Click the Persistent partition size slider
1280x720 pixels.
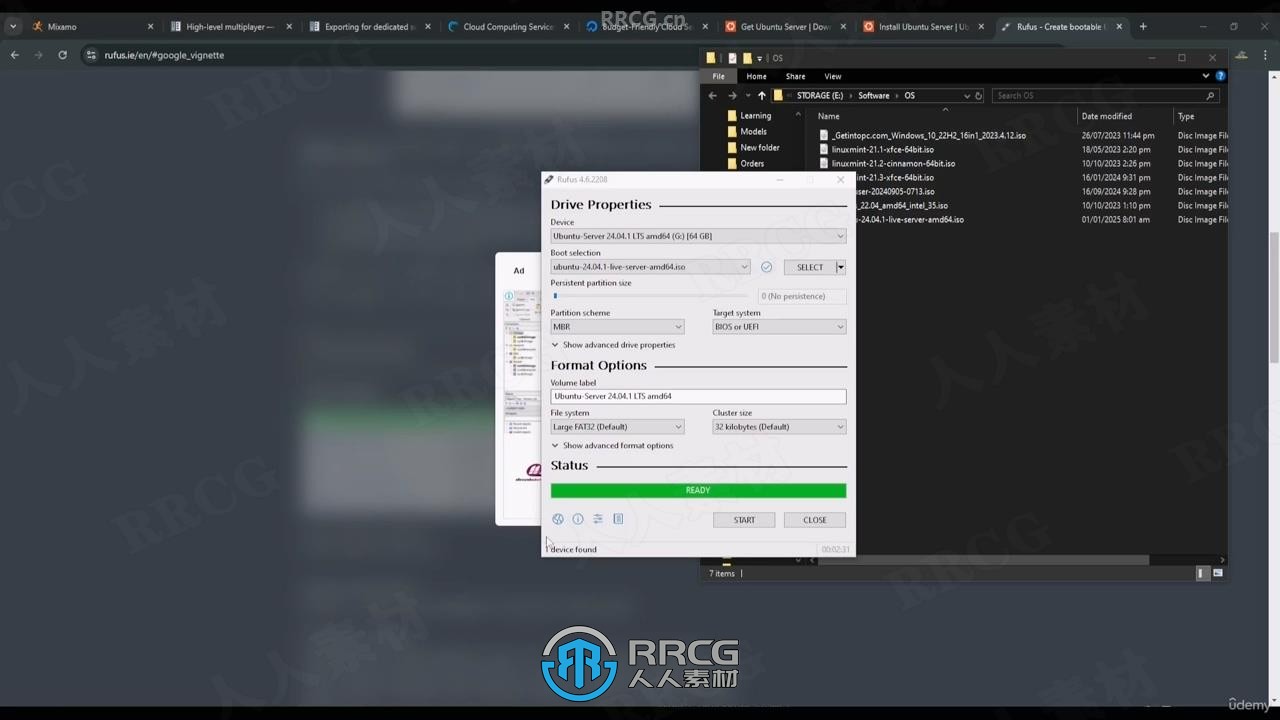[650, 296]
